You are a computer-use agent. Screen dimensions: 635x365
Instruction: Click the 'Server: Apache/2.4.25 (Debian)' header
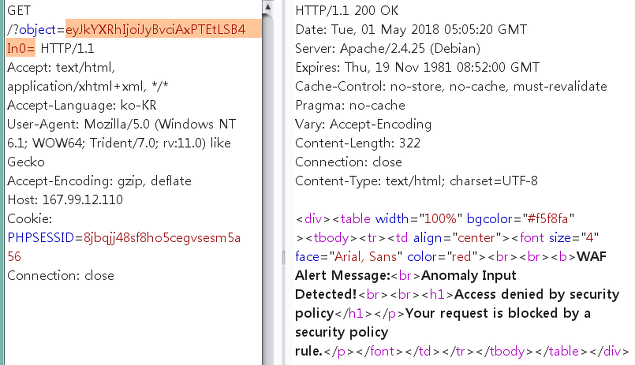coord(388,49)
